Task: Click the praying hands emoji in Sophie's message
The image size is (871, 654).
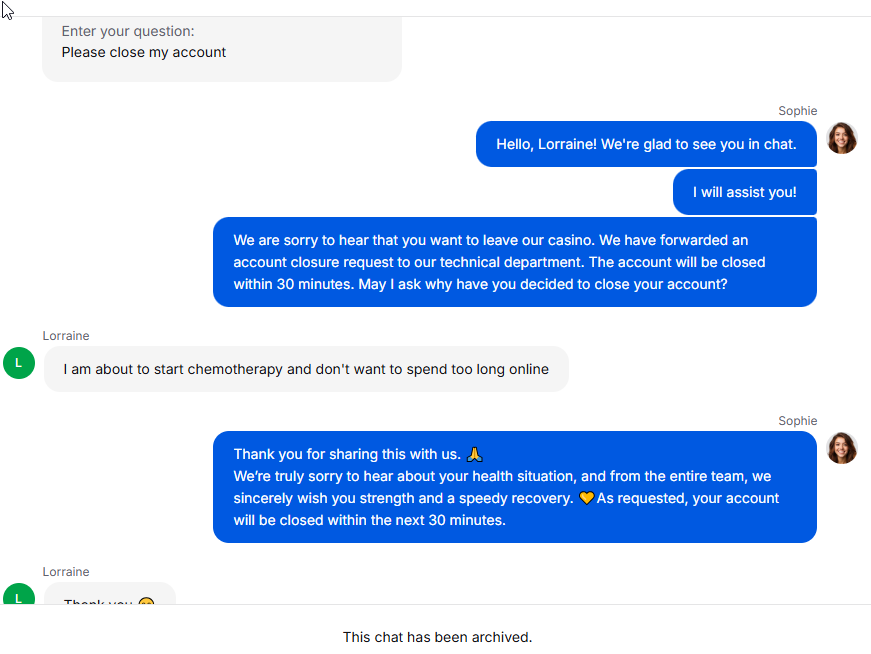Action: [474, 455]
